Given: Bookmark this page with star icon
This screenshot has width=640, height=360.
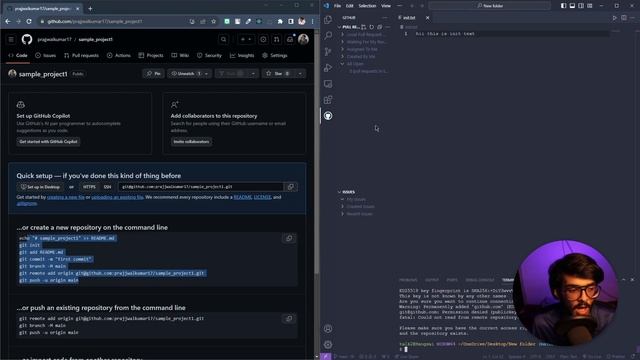Looking at the screenshot, I should click(213, 21).
